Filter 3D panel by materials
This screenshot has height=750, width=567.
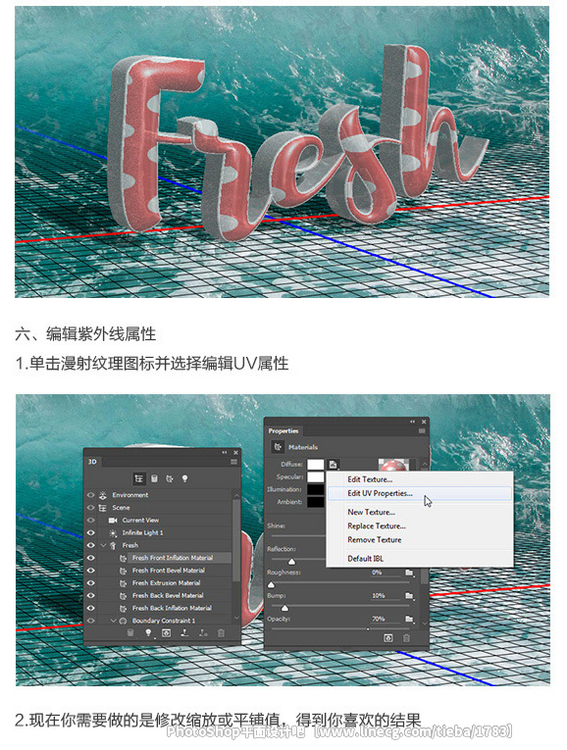pos(169,478)
